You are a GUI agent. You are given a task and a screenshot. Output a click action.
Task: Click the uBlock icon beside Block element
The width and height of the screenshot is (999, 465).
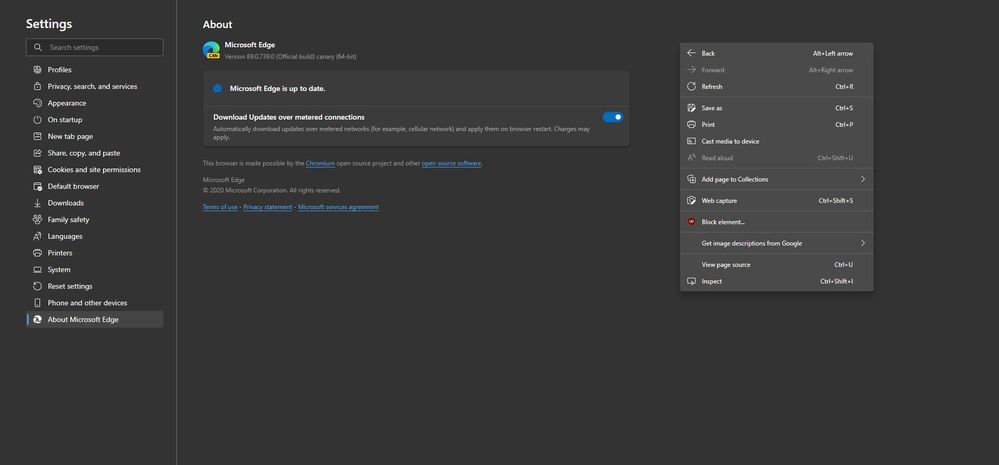(x=691, y=222)
